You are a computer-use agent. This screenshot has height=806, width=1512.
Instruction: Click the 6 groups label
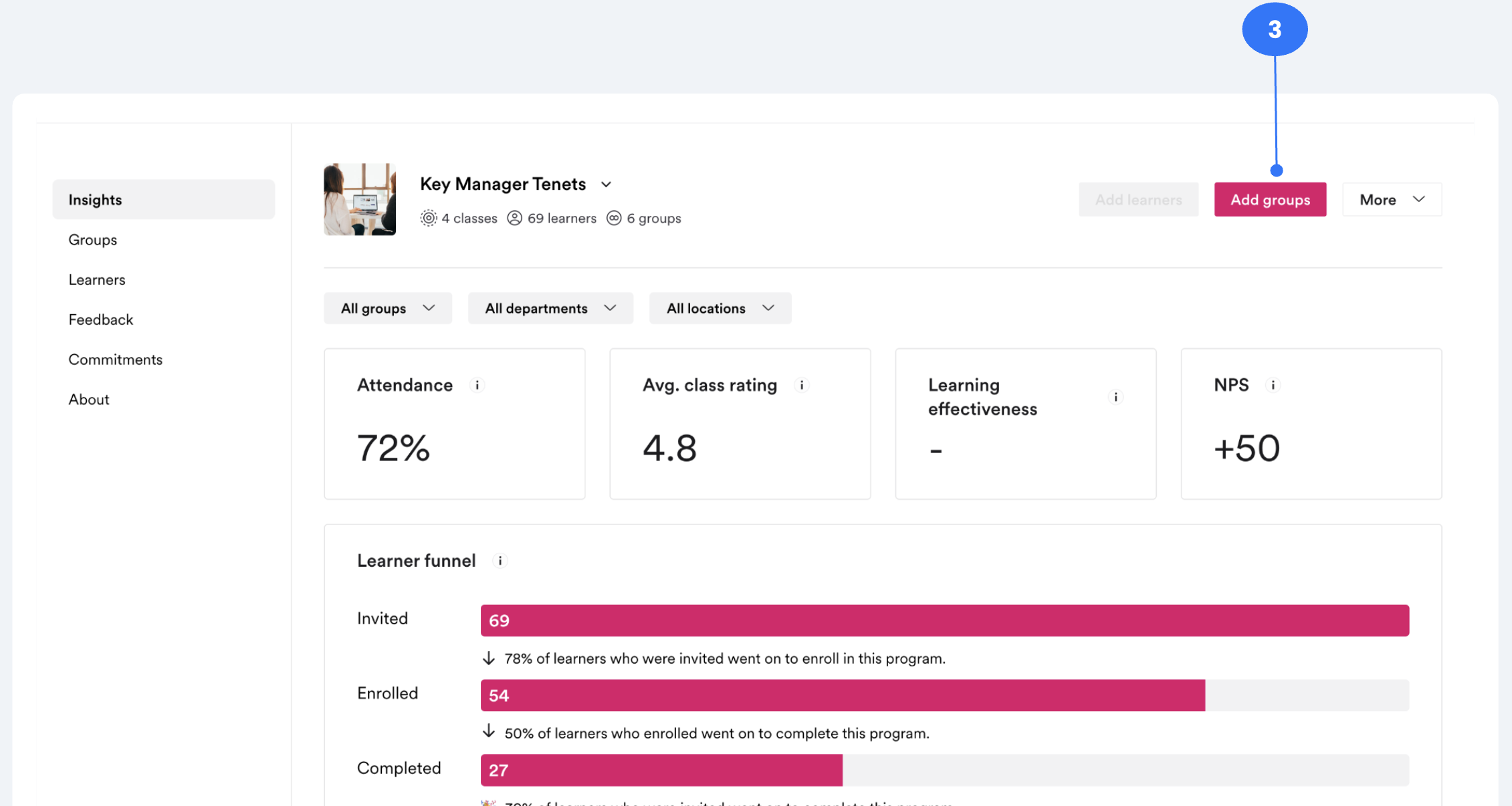[654, 219]
